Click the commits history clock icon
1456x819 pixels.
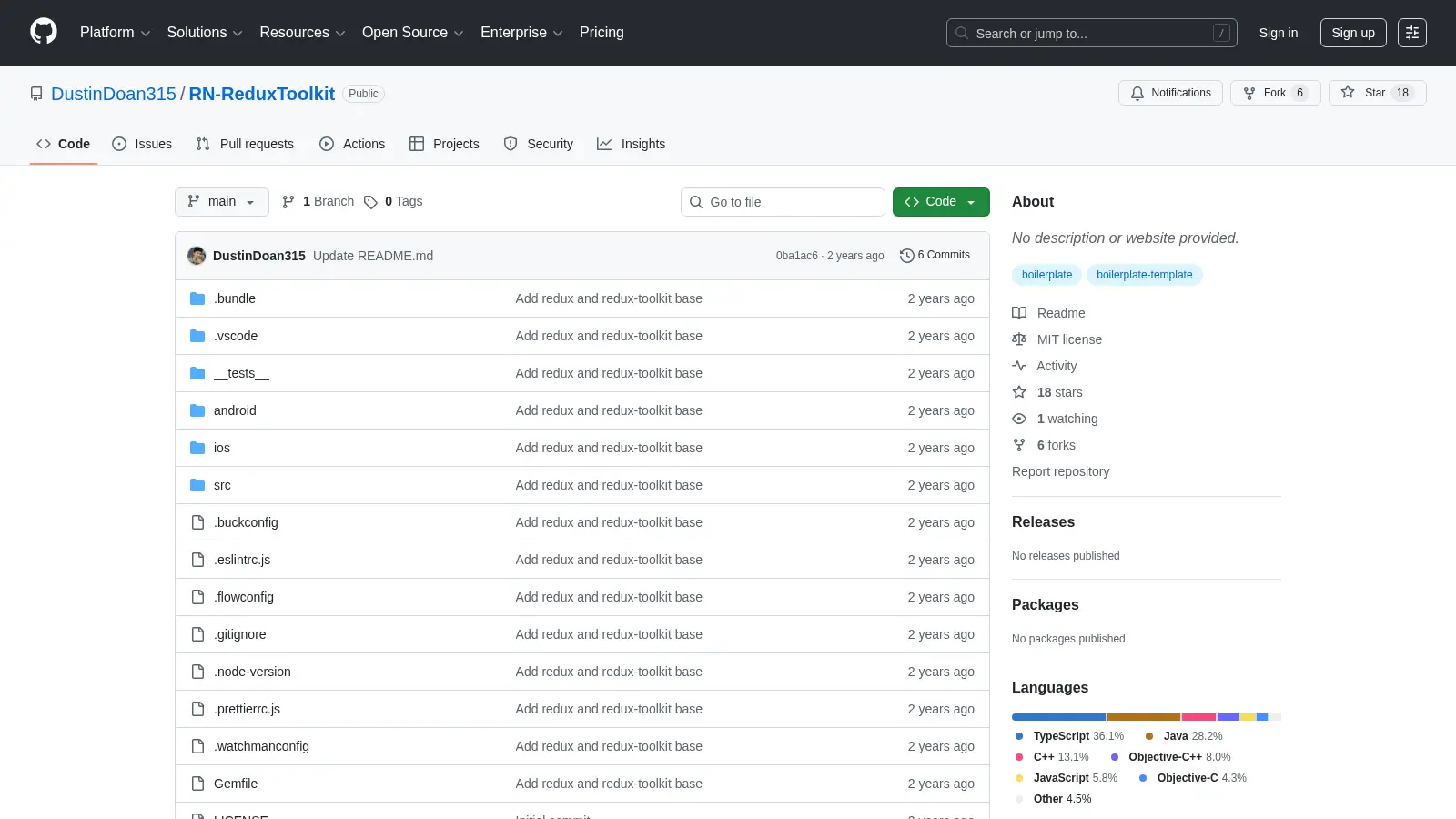(x=906, y=256)
